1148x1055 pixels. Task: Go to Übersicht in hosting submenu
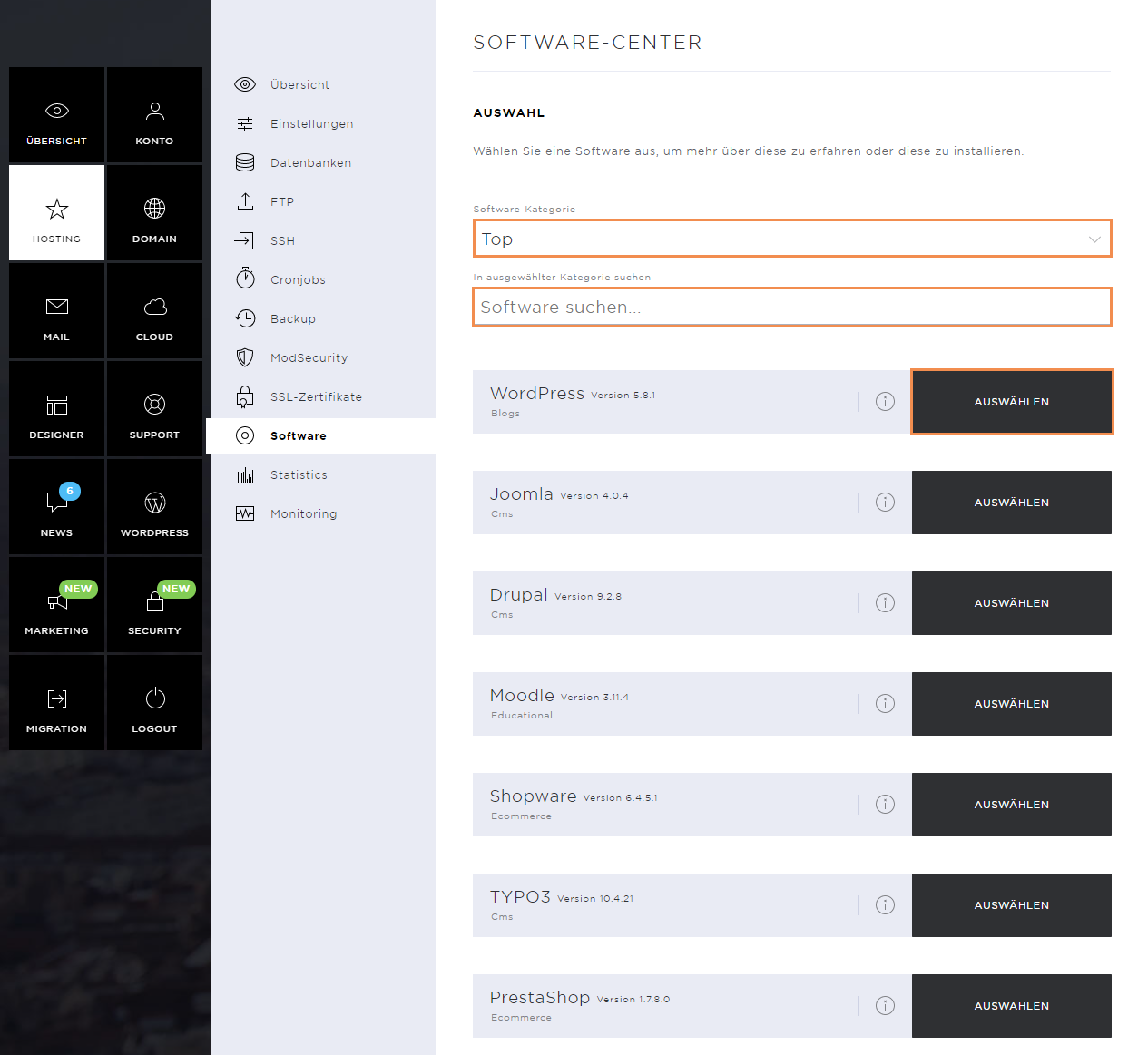point(321,84)
